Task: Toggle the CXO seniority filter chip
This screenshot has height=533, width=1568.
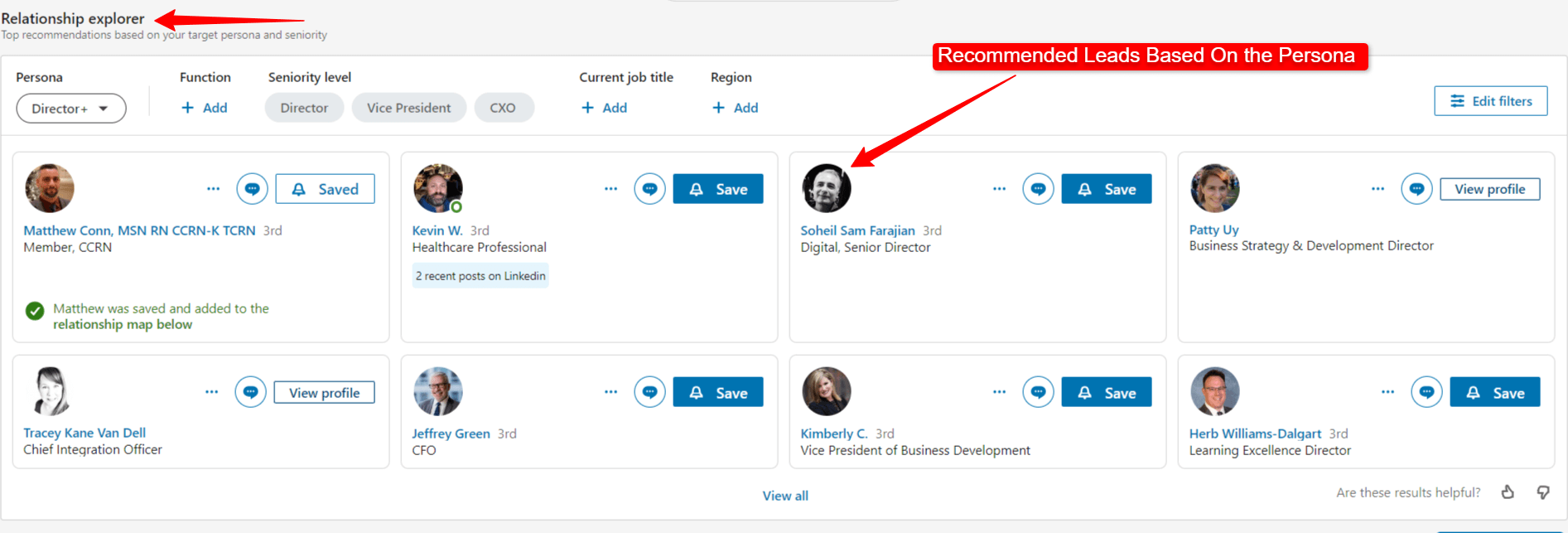Action: coord(503,108)
